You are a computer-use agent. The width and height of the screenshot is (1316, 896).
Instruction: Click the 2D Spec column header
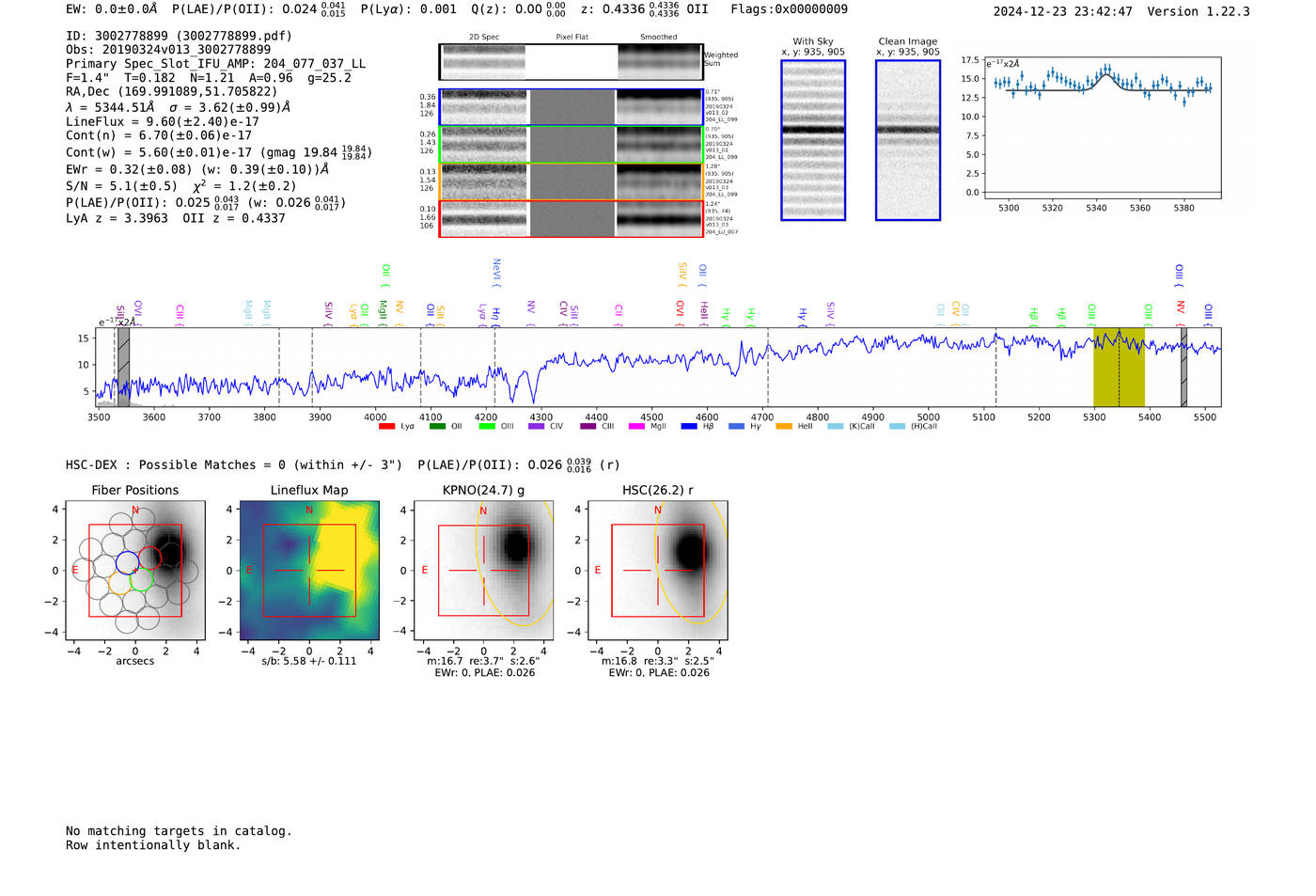pos(484,37)
